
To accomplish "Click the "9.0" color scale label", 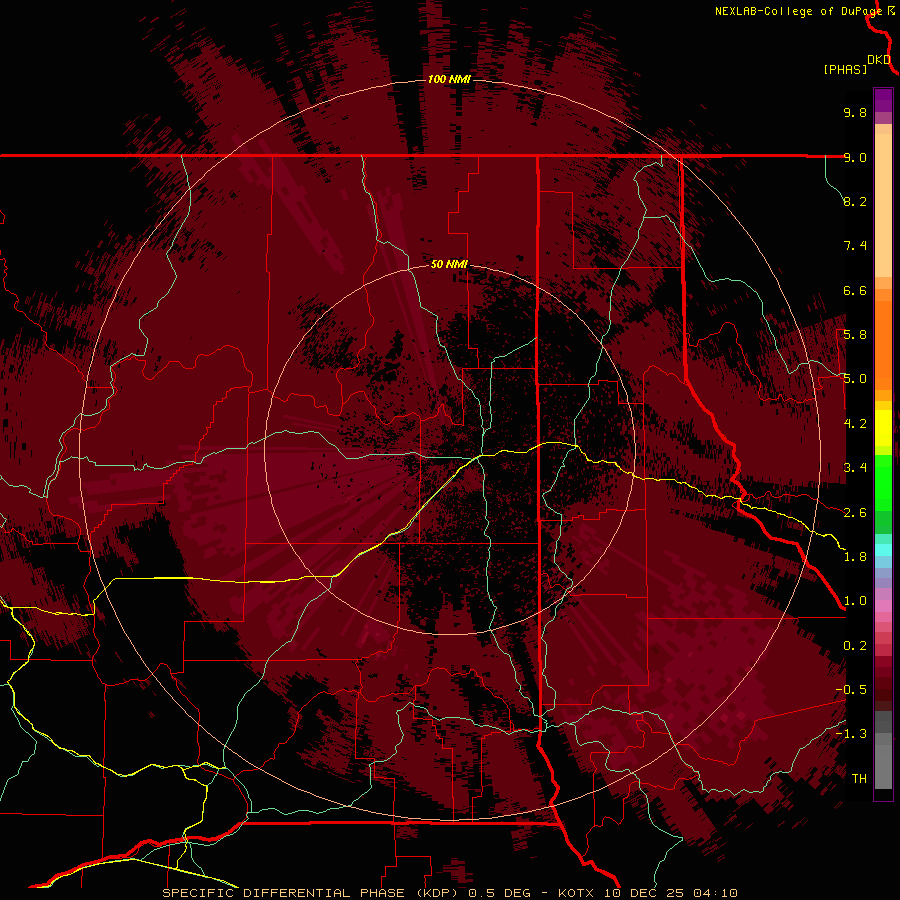I will (x=855, y=157).
